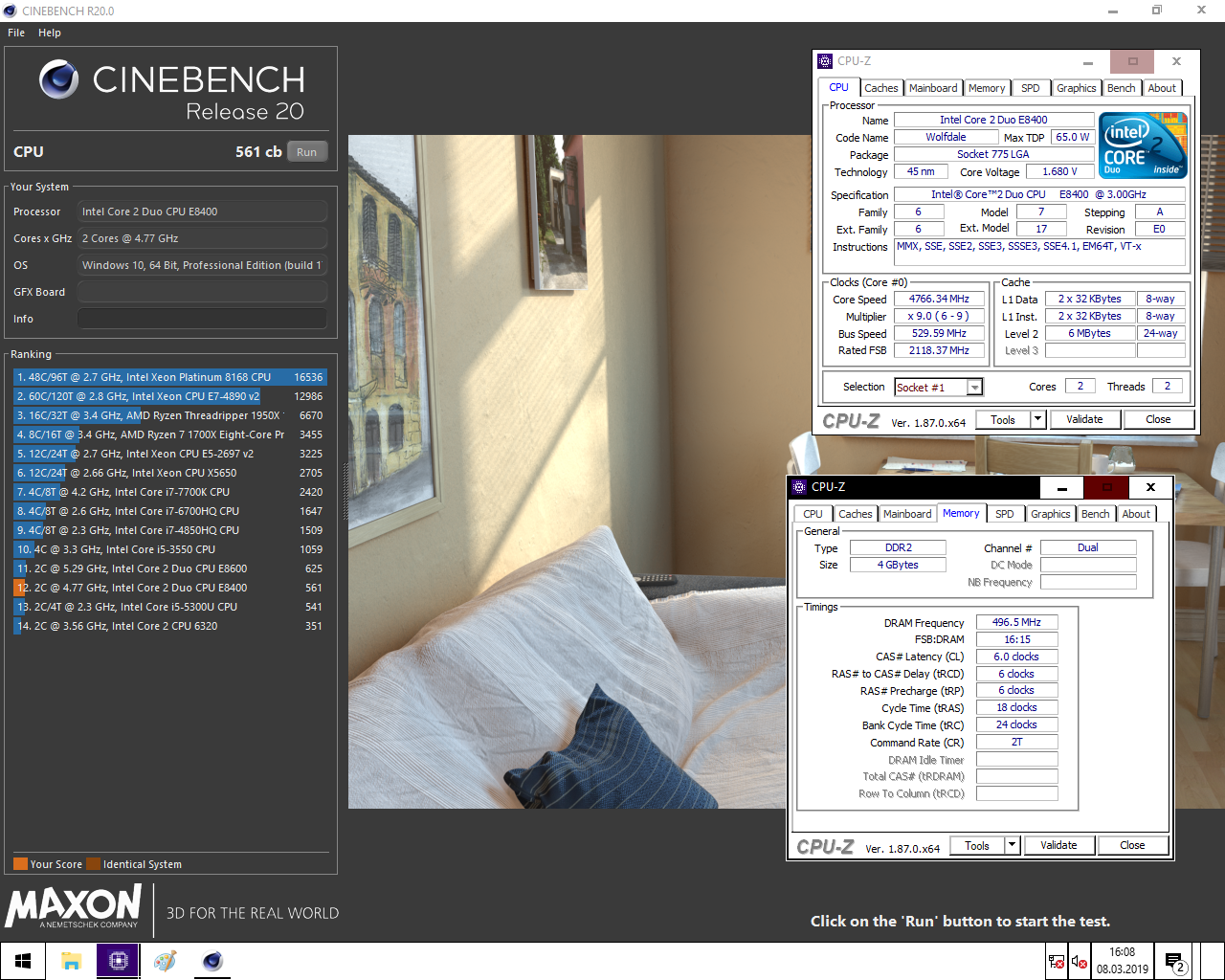Click Core Voltage value 1.680 V
This screenshot has height=980, width=1225.
tap(1059, 171)
